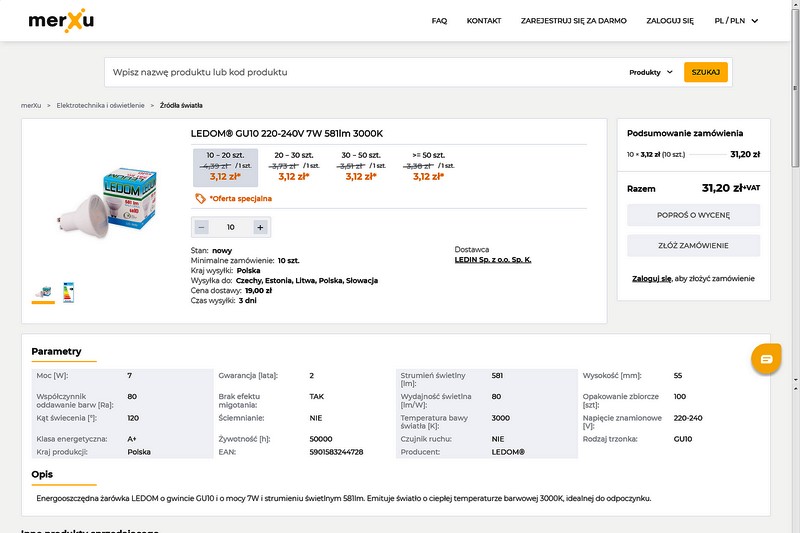800x533 pixels.
Task: Click the Żywotność value 50000
Action: 320,439
